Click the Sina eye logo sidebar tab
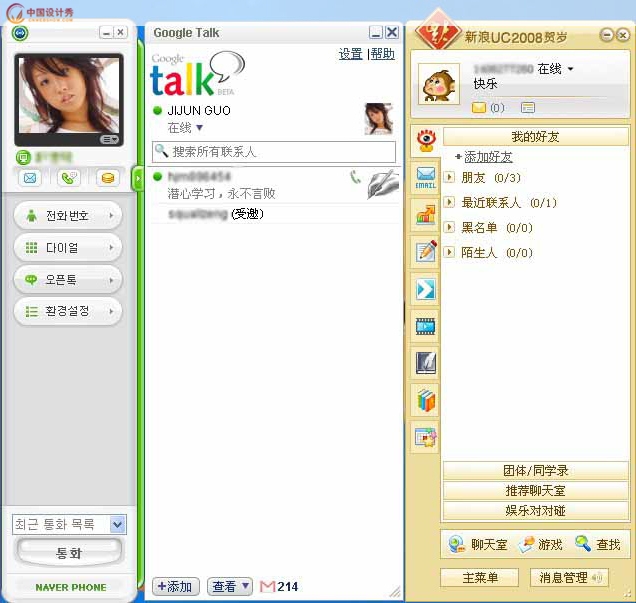The width and height of the screenshot is (636, 603). coord(426,141)
